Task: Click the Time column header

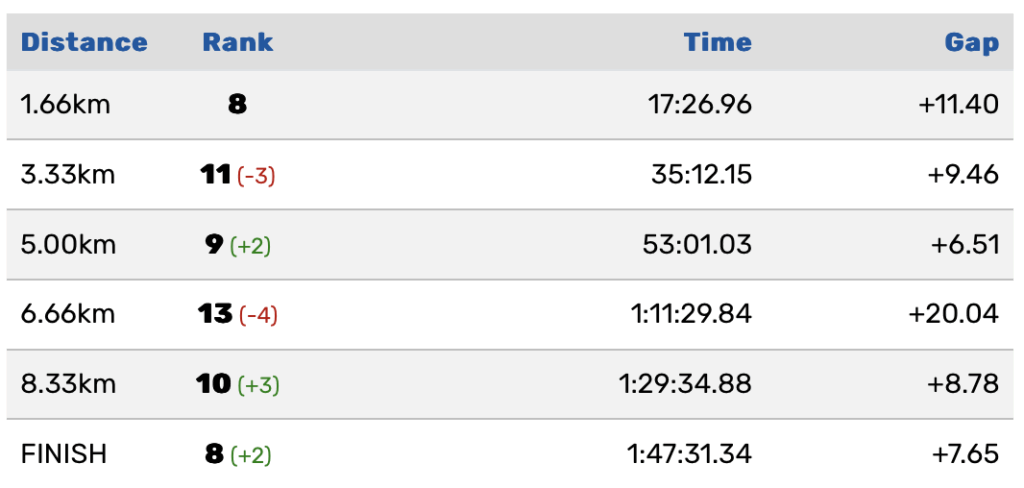Action: click(717, 43)
